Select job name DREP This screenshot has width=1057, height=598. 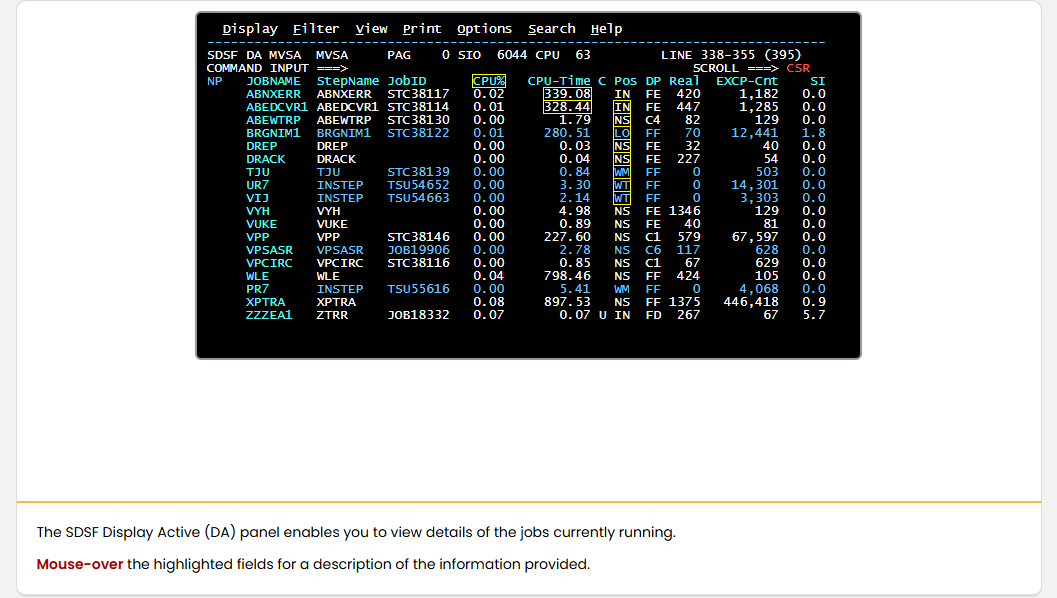tap(262, 146)
